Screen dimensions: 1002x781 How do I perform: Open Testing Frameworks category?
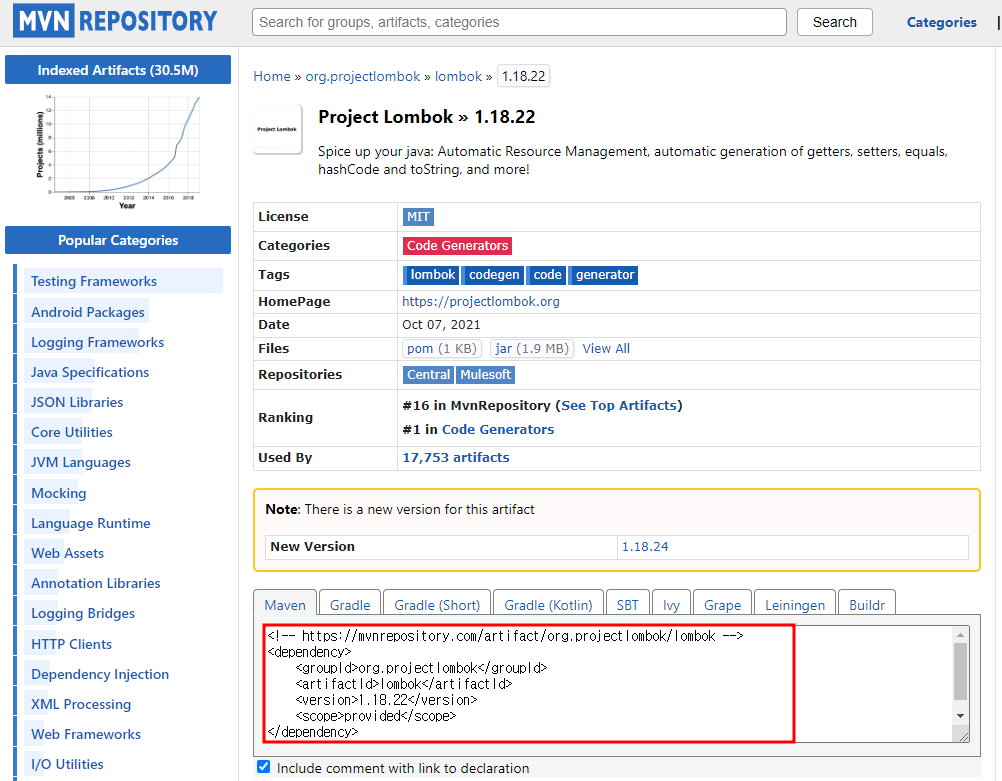94,281
